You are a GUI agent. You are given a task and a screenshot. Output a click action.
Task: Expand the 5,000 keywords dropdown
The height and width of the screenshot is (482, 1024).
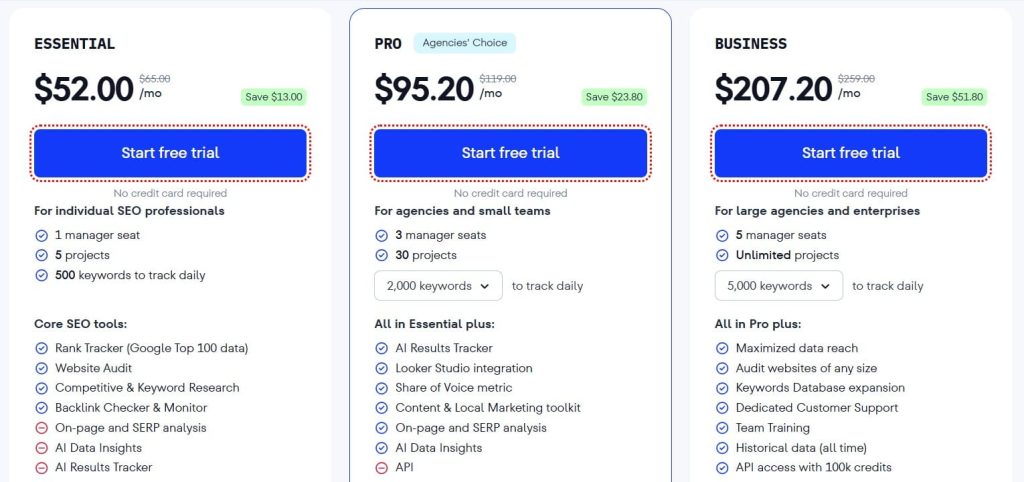pos(778,286)
